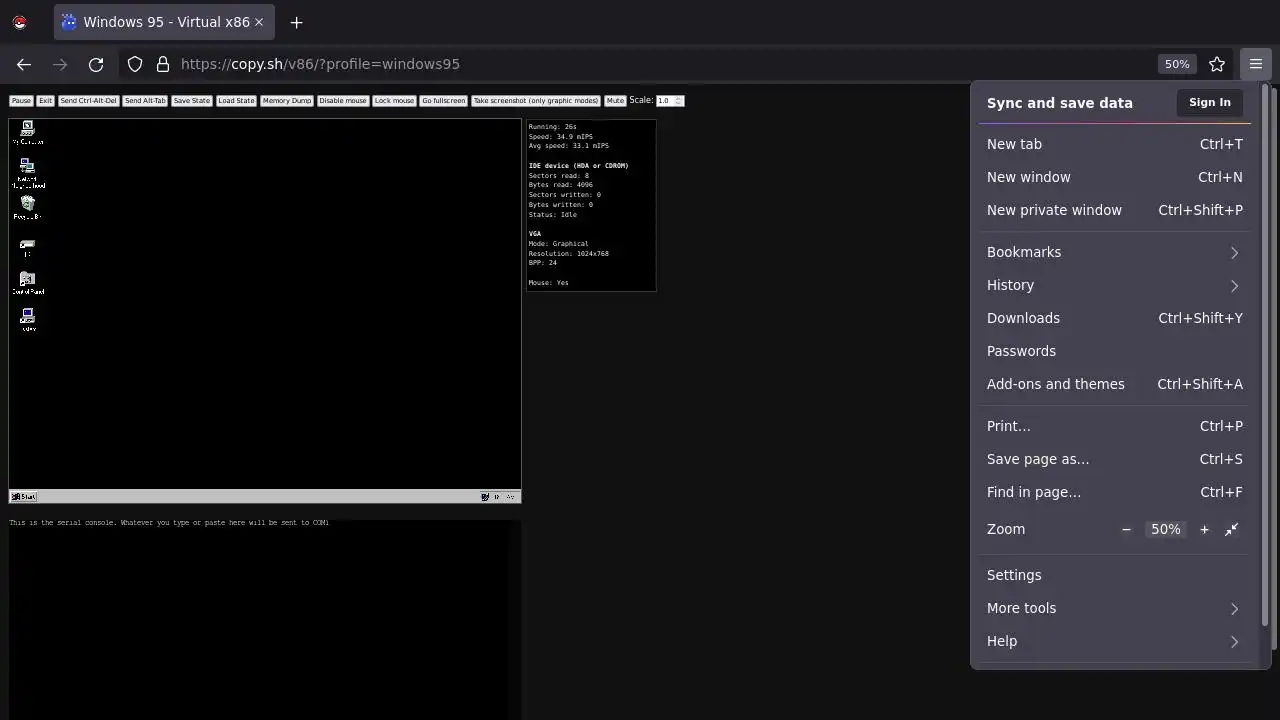This screenshot has height=720, width=1280.
Task: Toggle Disable mouse button
Action: coord(343,101)
